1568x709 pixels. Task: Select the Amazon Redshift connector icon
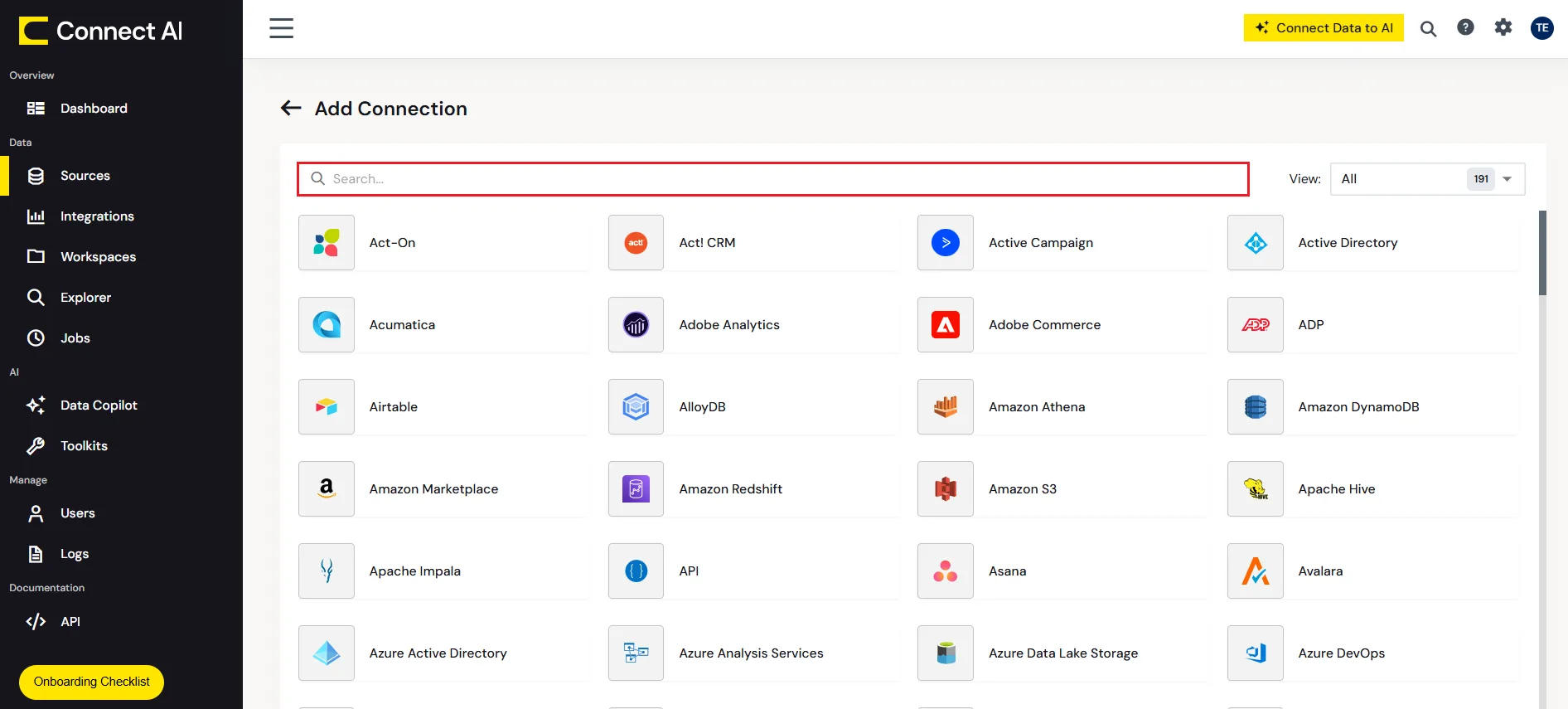coord(636,489)
